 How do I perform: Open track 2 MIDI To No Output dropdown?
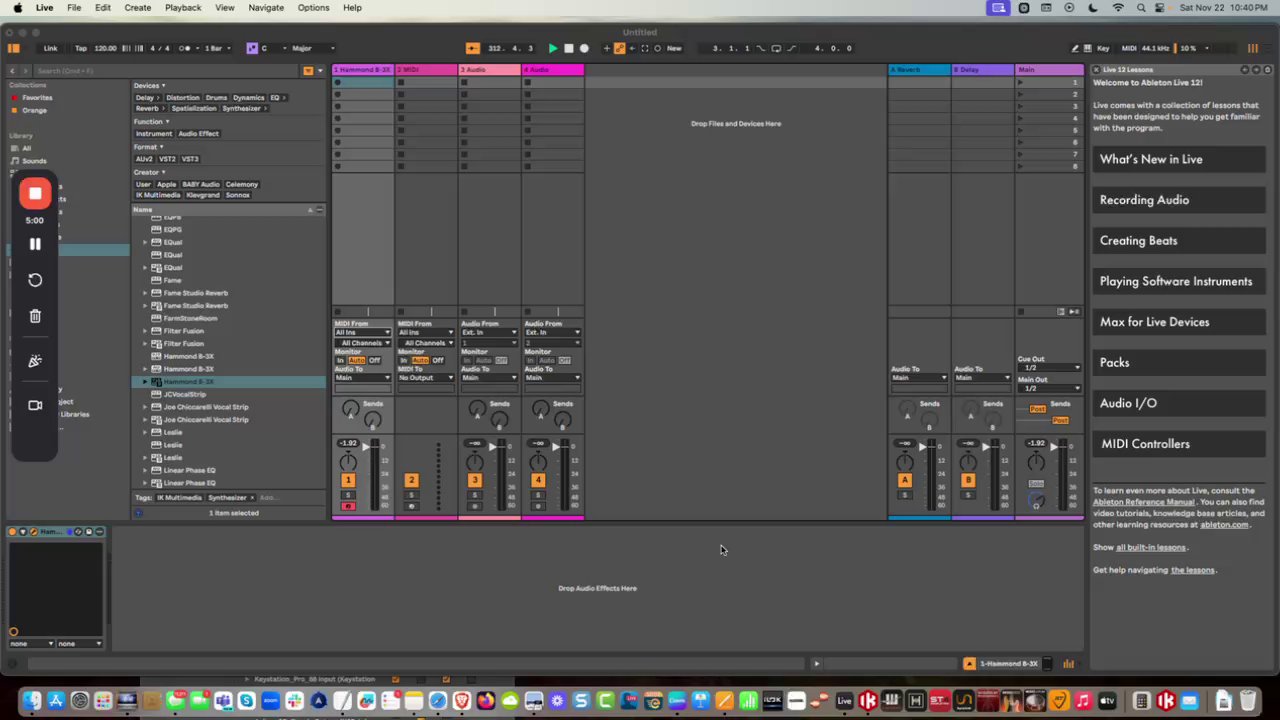[x=426, y=378]
